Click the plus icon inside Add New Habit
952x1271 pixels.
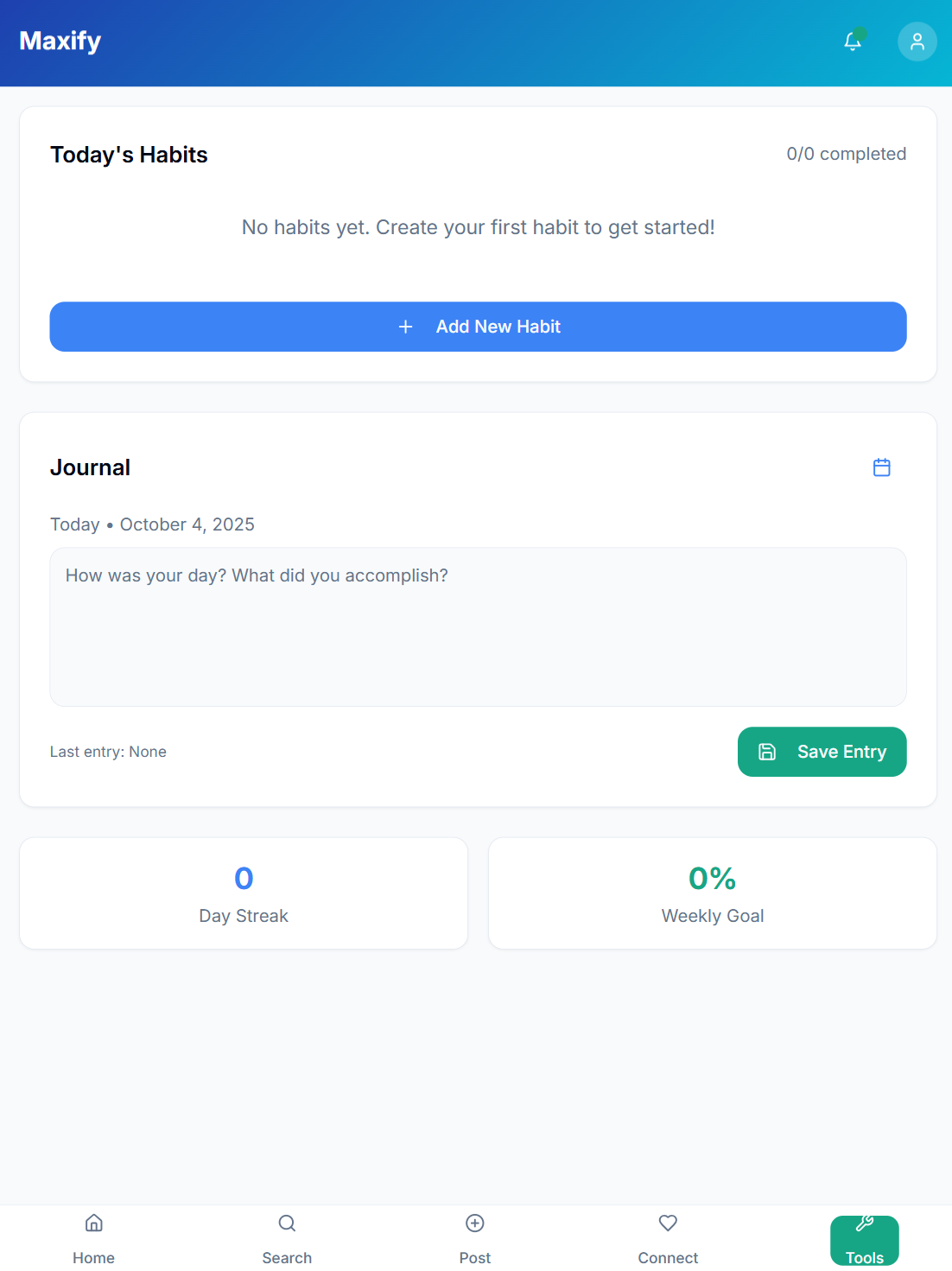405,327
